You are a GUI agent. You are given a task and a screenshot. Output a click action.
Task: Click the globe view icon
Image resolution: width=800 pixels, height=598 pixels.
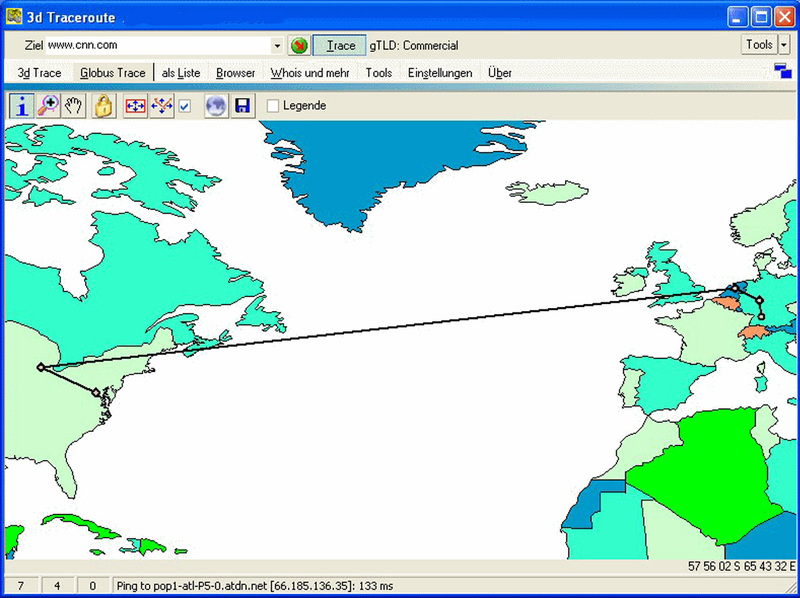tap(216, 106)
